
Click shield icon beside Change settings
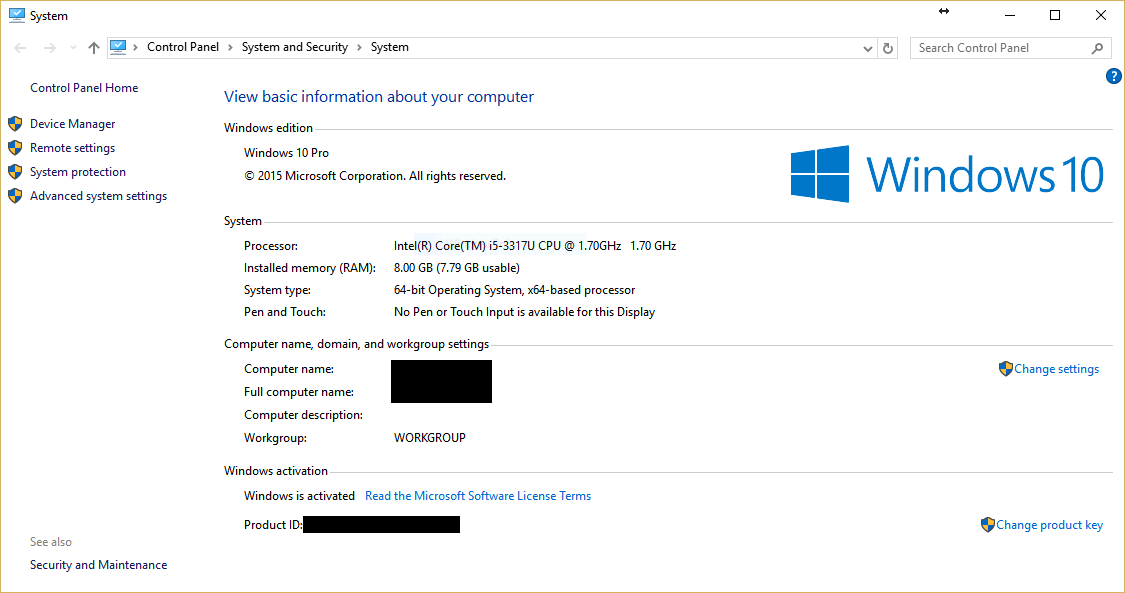coord(1006,369)
